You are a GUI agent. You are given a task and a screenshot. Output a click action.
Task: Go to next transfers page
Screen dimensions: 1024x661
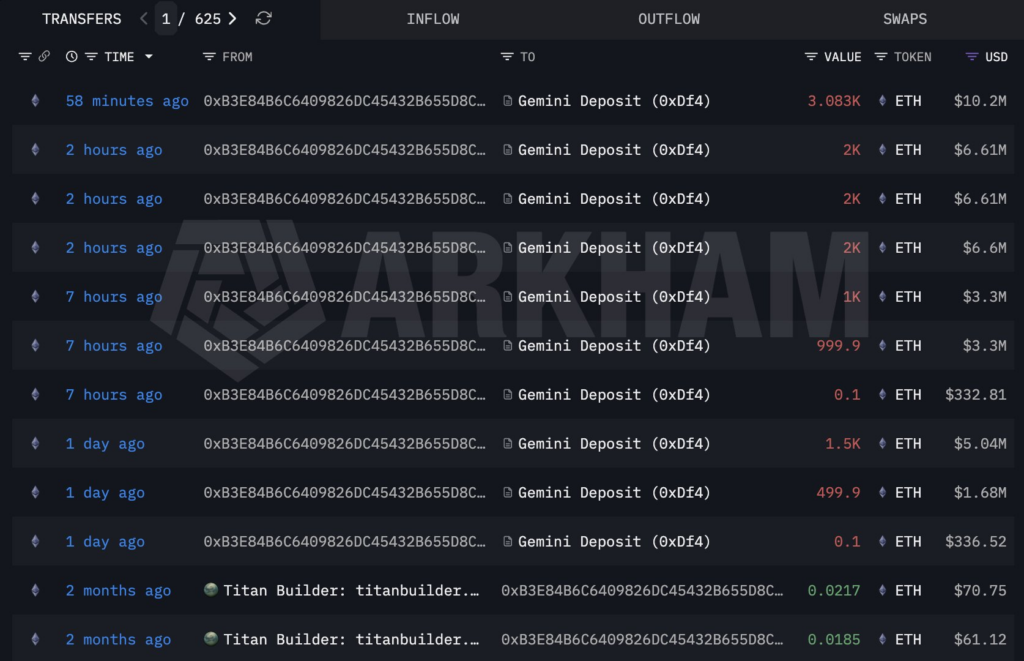pos(232,19)
